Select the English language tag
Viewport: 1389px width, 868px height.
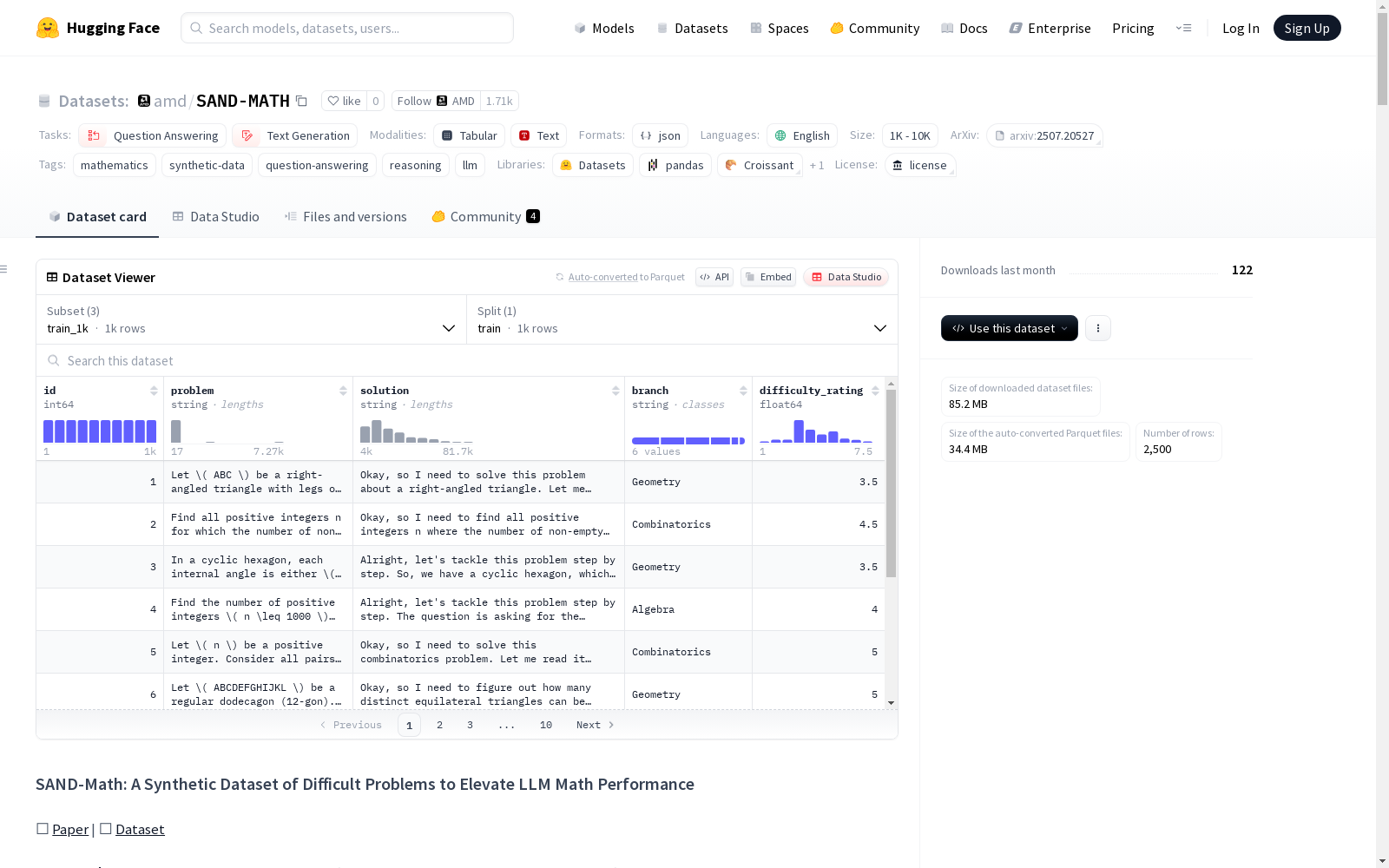[x=802, y=135]
